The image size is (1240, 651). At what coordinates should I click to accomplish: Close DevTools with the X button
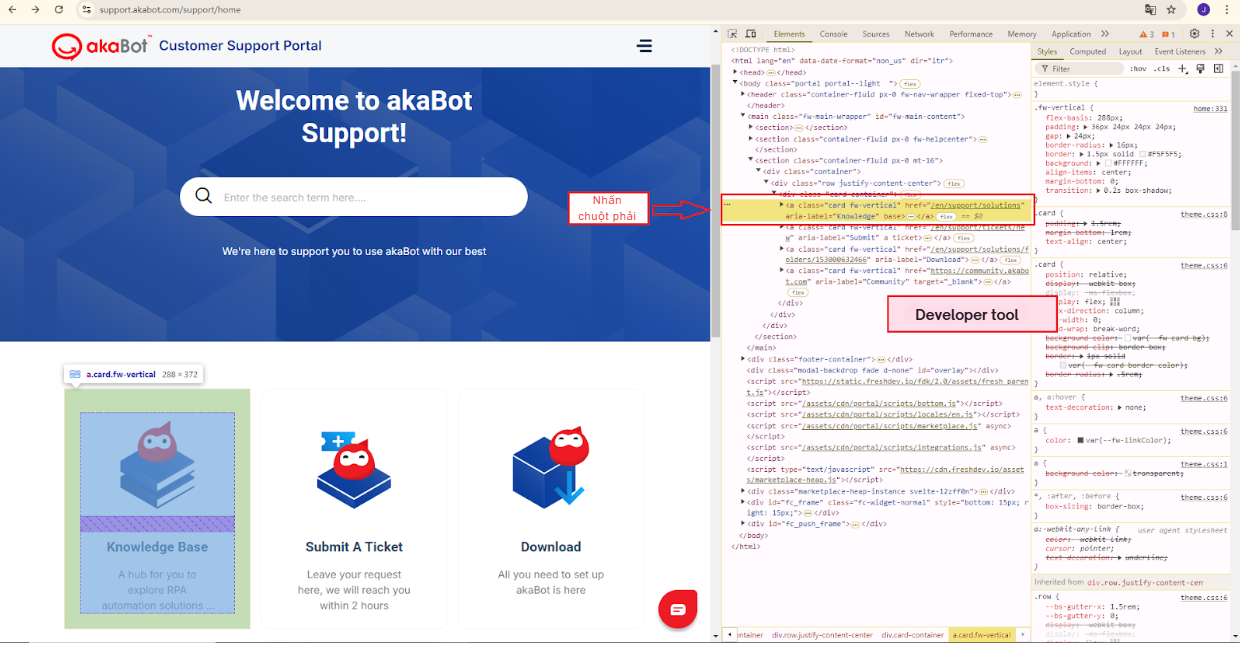click(1228, 34)
